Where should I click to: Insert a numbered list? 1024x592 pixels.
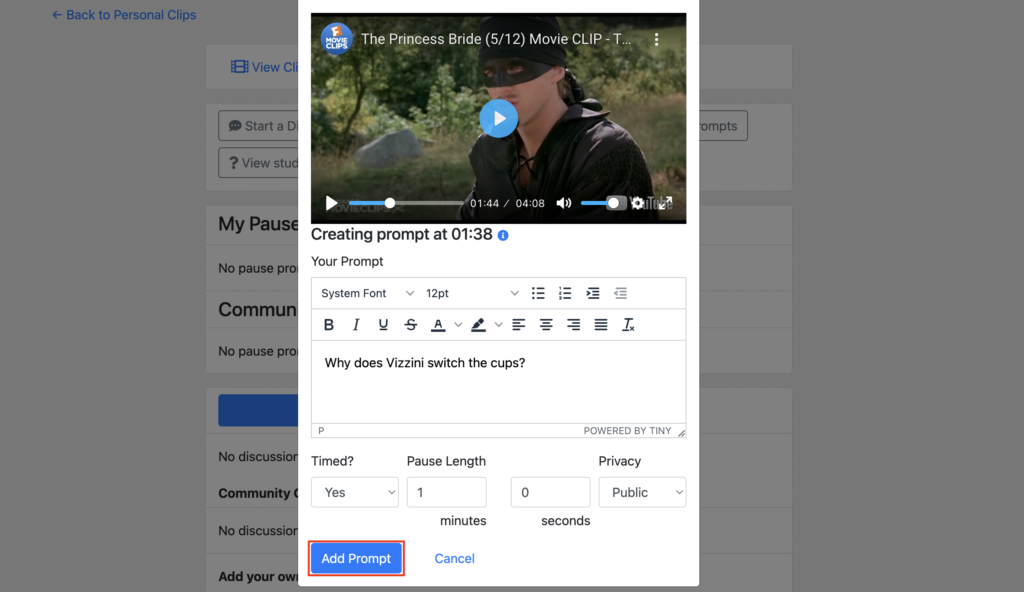click(x=566, y=293)
